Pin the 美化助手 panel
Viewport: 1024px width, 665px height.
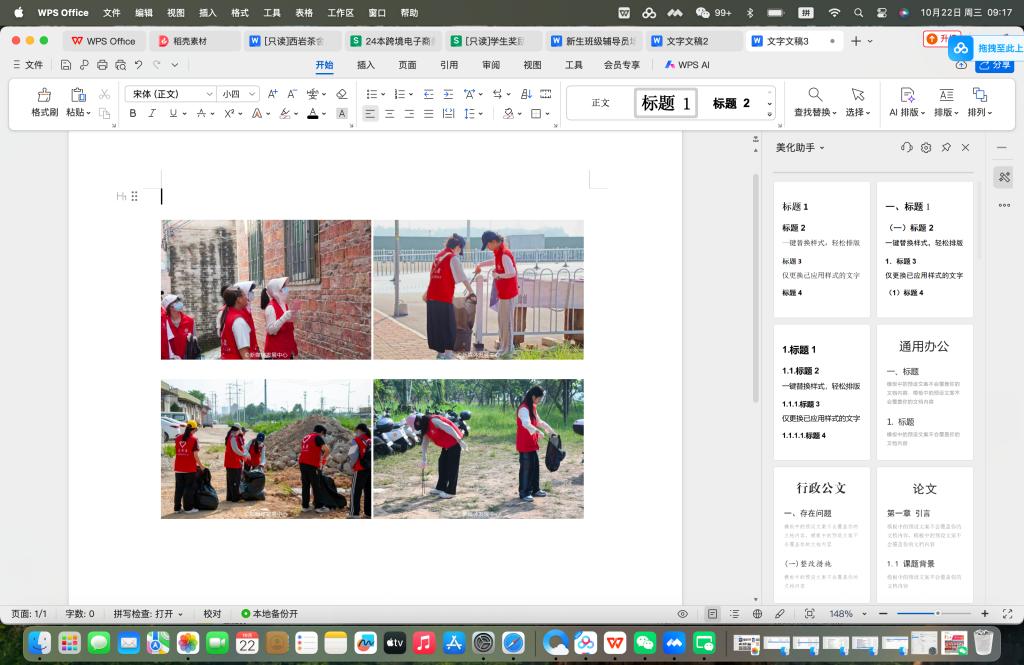946,147
